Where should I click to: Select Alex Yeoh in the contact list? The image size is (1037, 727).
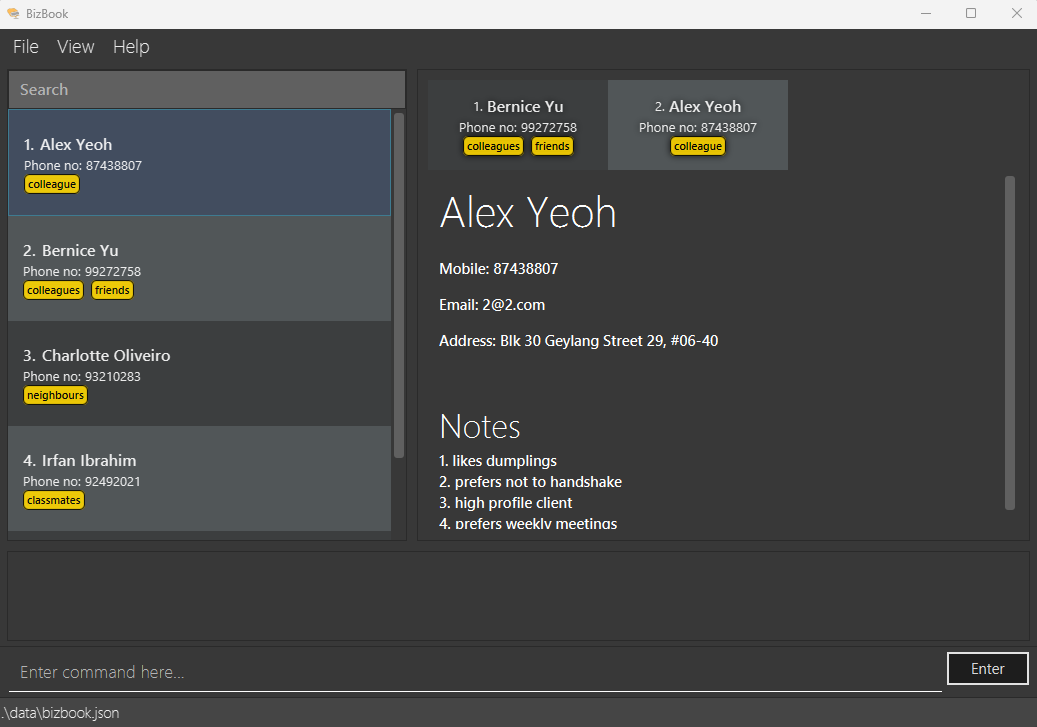(x=200, y=162)
